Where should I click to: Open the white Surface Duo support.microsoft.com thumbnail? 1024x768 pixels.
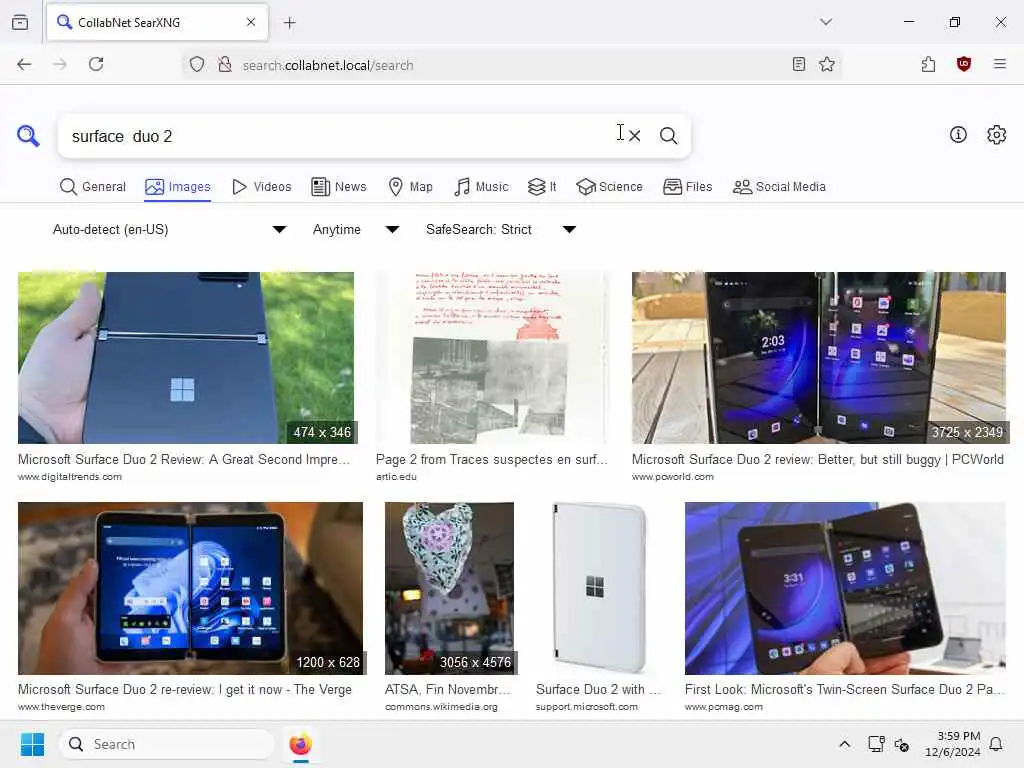[x=600, y=588]
